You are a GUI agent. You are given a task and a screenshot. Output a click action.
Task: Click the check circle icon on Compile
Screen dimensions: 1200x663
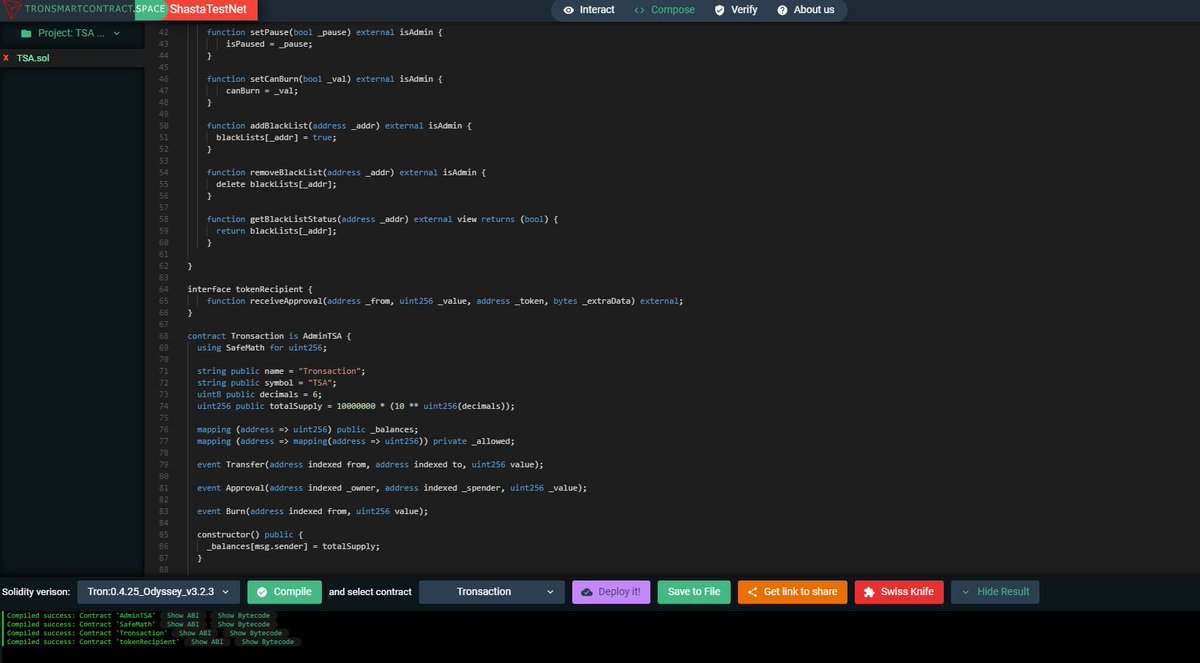261,592
